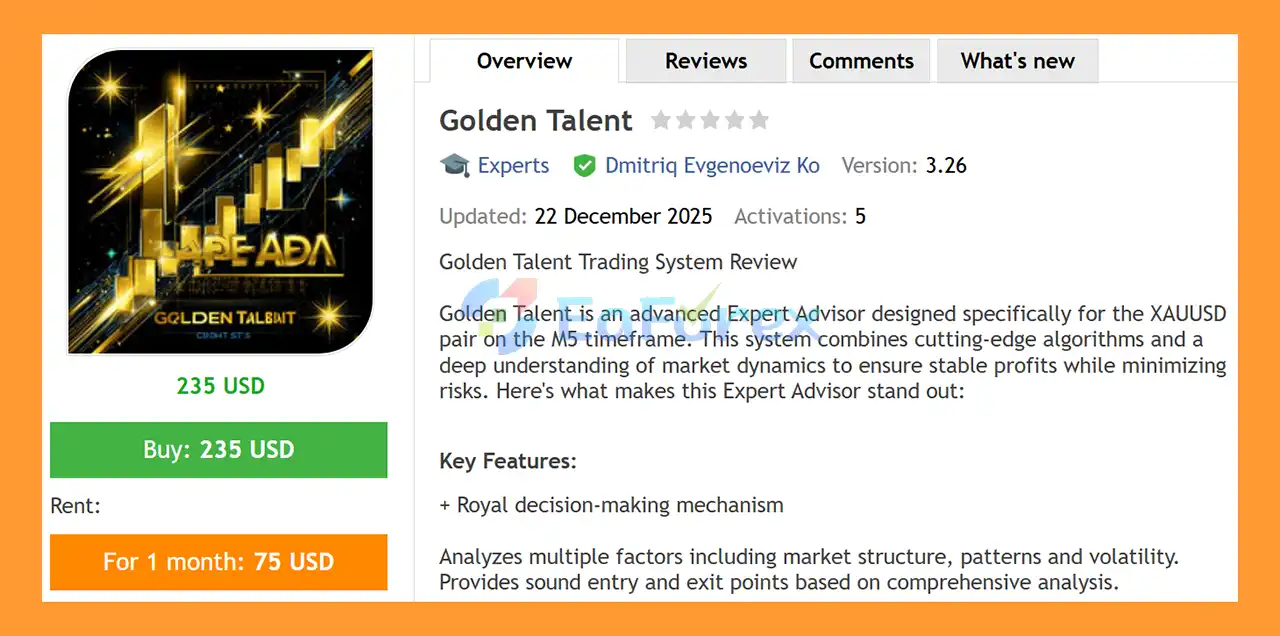Go to the Comments tab
1280x636 pixels.
(x=861, y=61)
